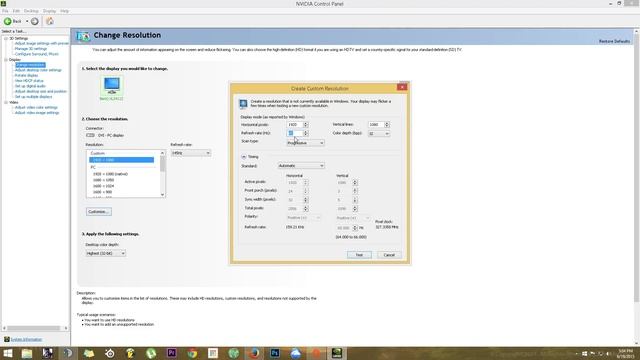Open View HDCP status task
Image resolution: width=640 pixels, height=360 pixels.
point(29,81)
